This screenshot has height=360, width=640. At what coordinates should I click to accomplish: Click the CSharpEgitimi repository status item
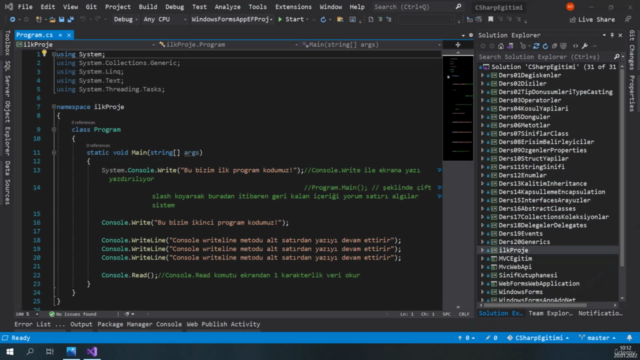tap(538, 338)
